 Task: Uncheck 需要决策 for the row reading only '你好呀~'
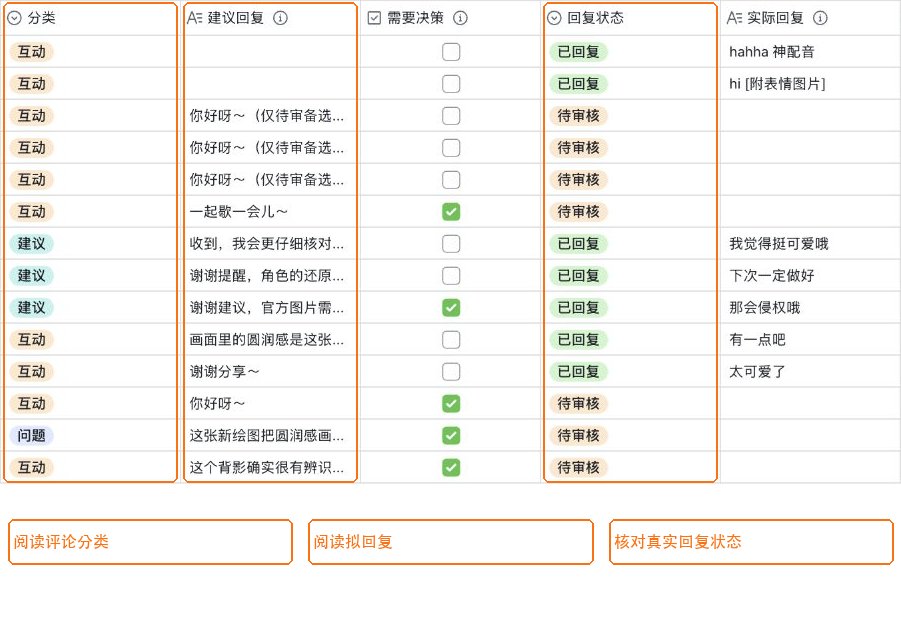click(x=451, y=404)
